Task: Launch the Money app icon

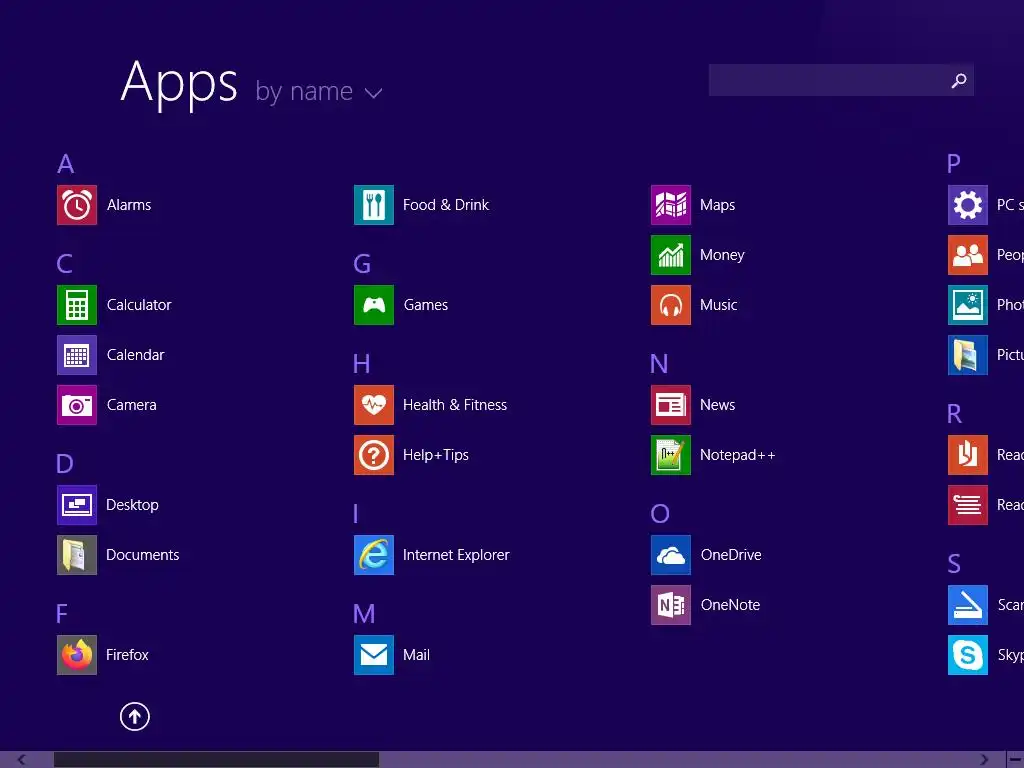Action: coord(671,255)
